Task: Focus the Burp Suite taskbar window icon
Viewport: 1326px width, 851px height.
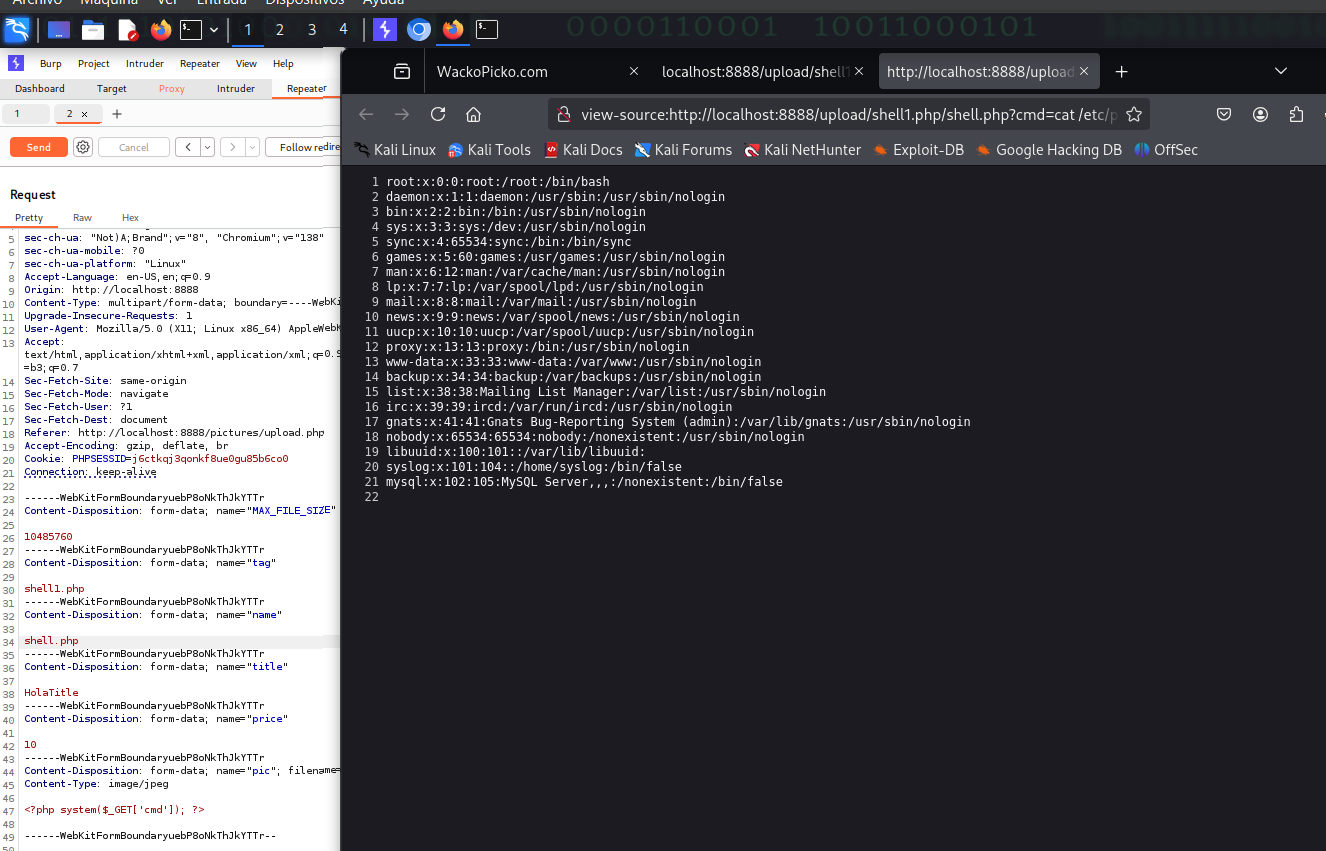Action: [384, 30]
